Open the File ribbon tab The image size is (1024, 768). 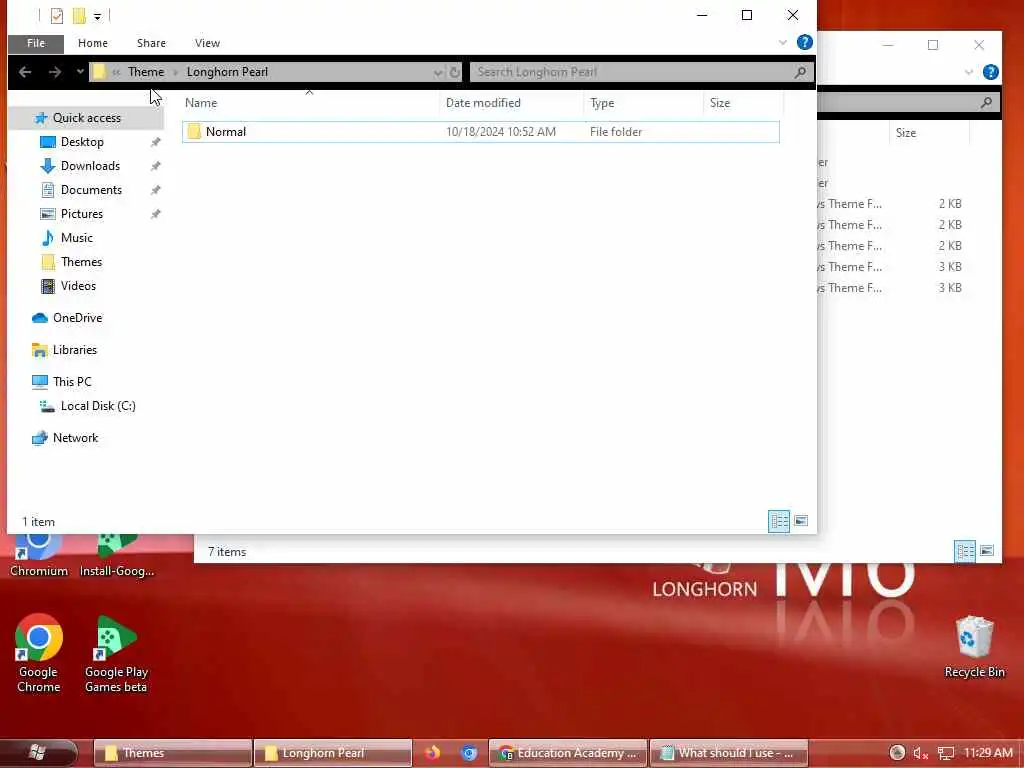[x=36, y=43]
